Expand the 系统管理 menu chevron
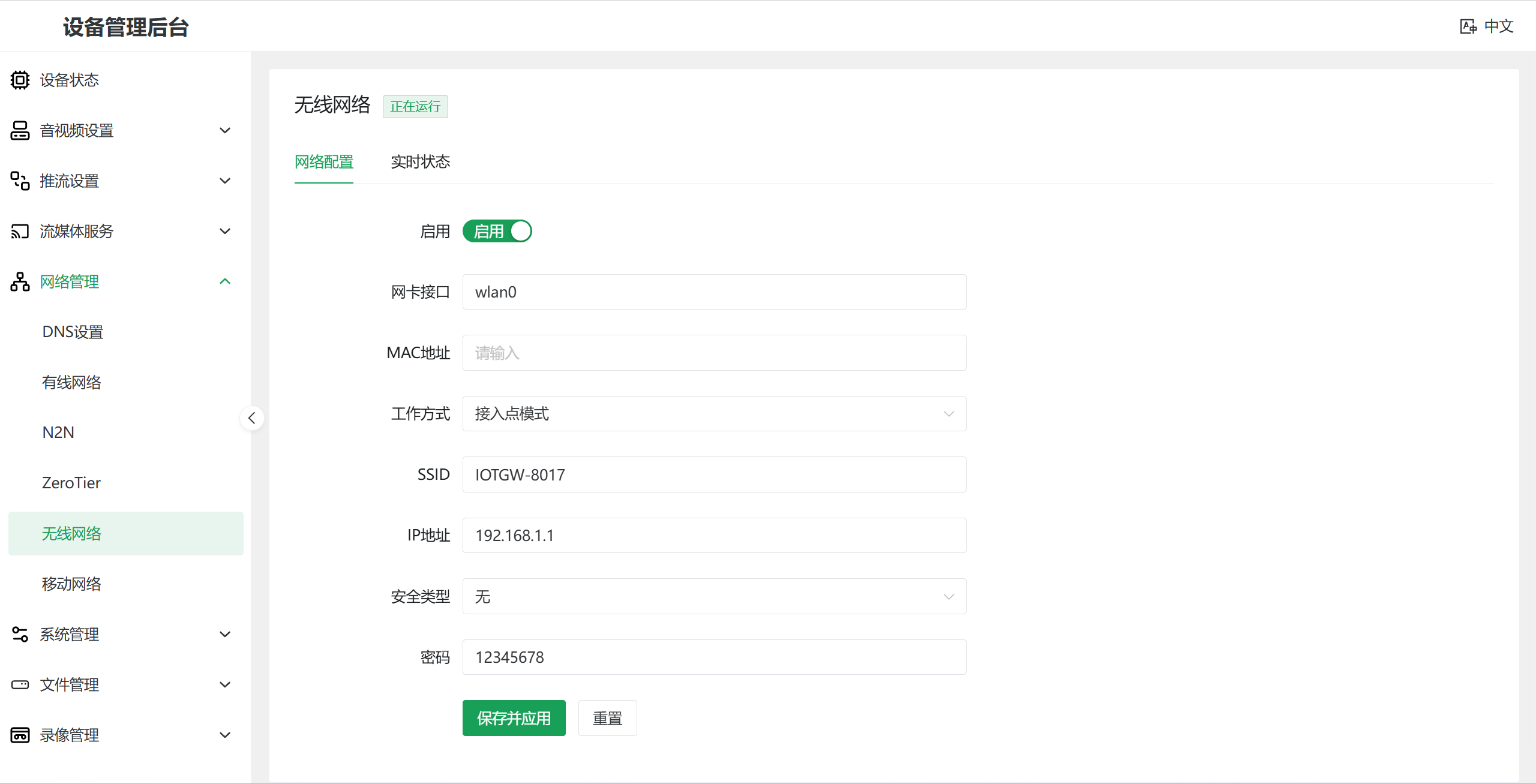1536x784 pixels. coord(225,634)
